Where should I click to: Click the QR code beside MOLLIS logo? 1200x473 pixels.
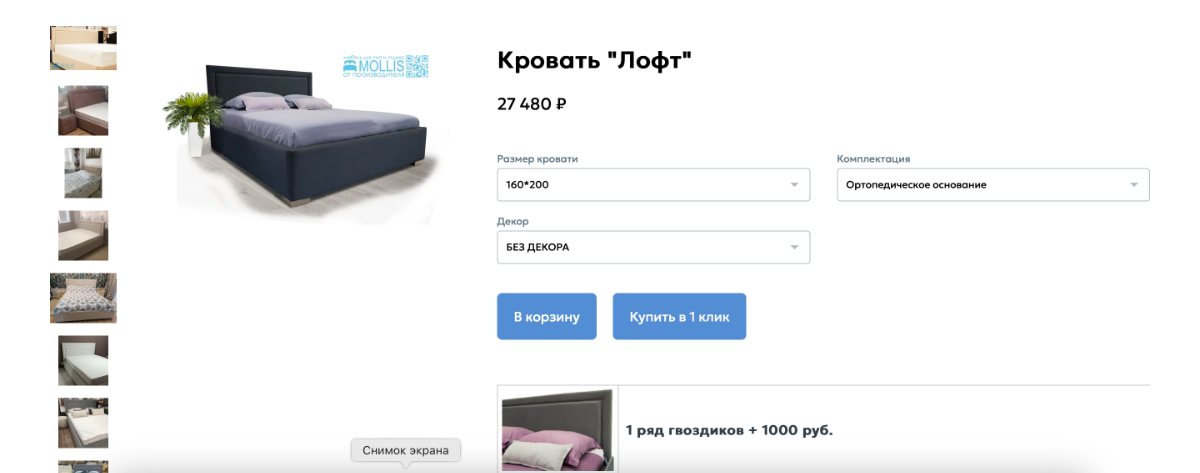tap(417, 66)
